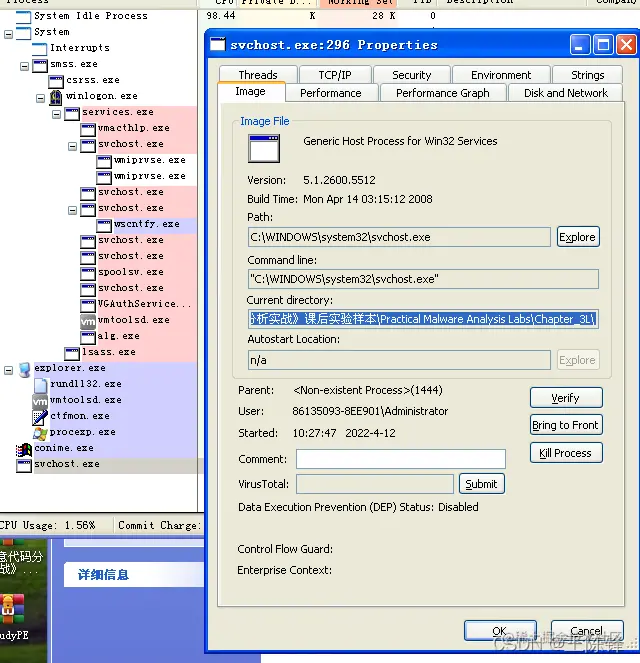Collapse the smss.exe tree node
This screenshot has width=640, height=663.
(x=25, y=66)
